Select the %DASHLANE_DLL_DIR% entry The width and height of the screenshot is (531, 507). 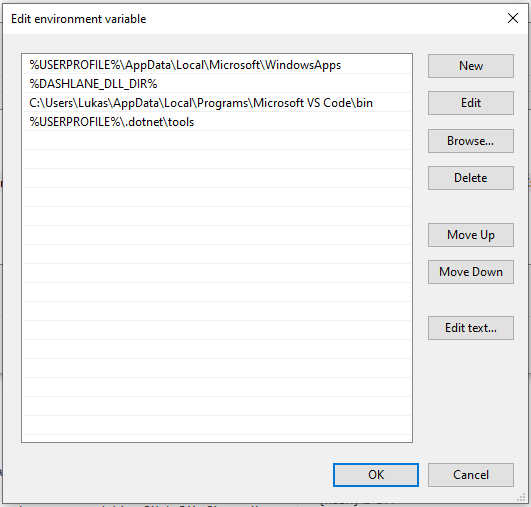click(x=217, y=84)
